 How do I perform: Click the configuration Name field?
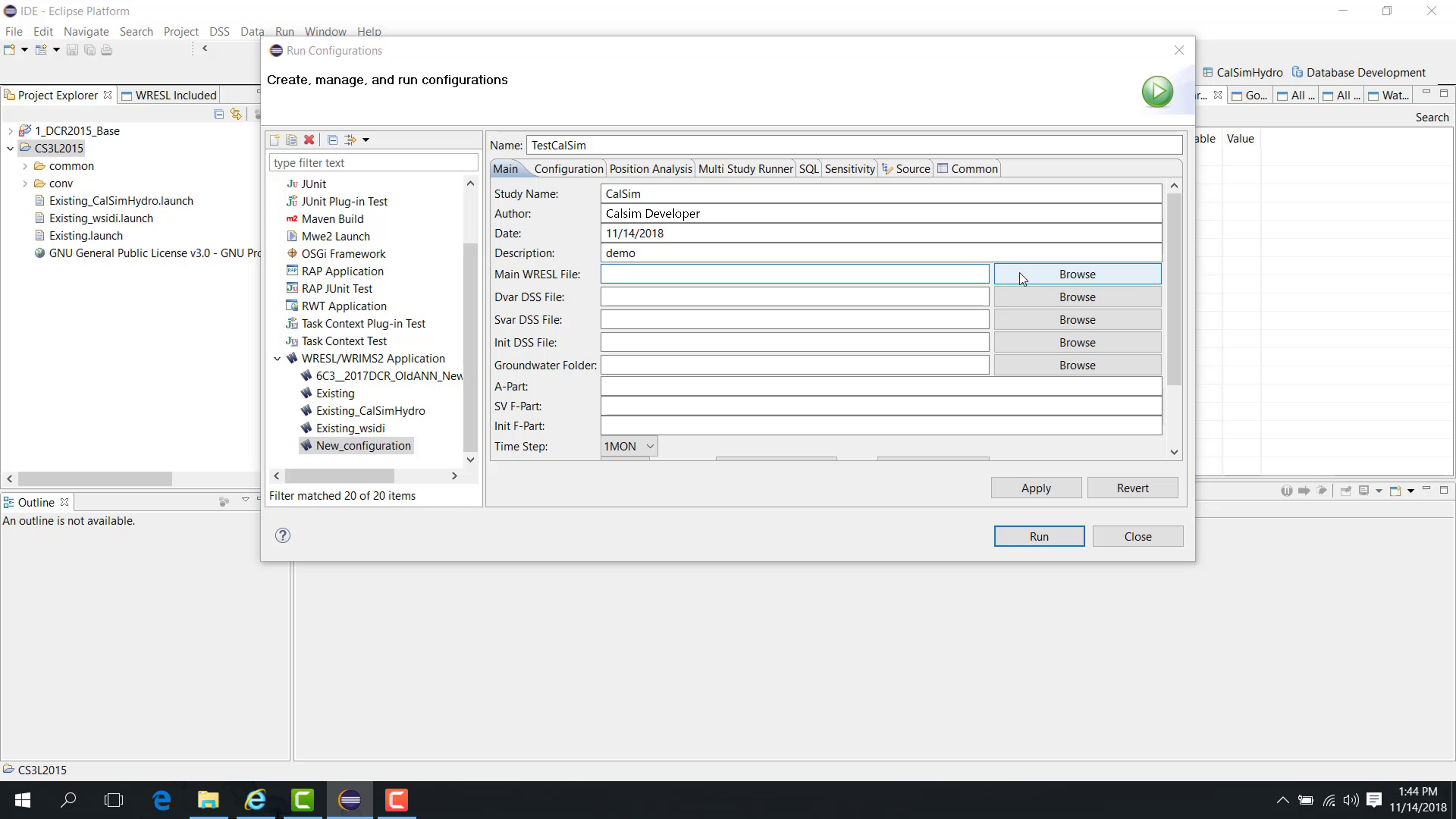pos(854,145)
